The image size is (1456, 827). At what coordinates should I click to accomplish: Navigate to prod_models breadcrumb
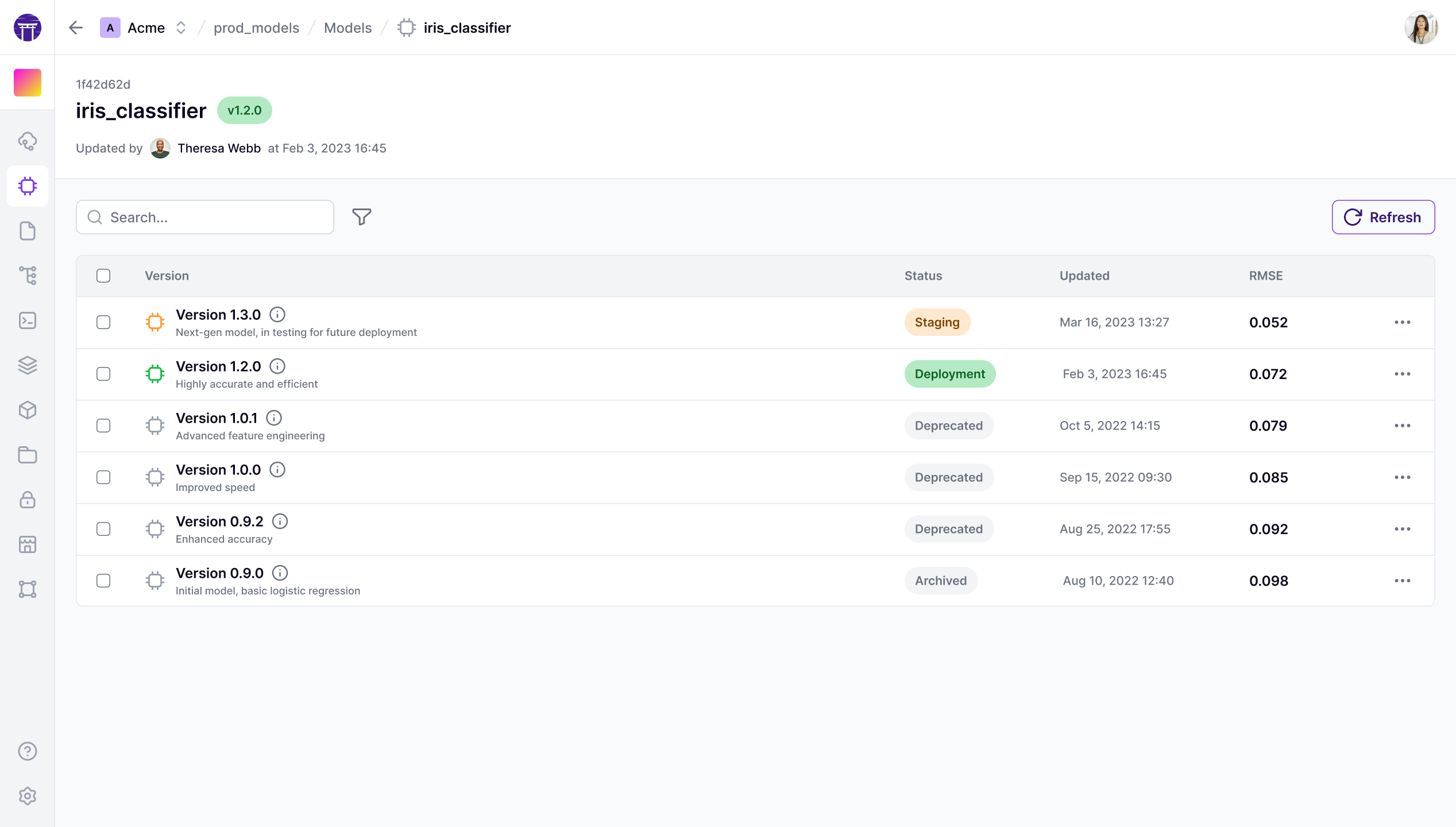coord(256,28)
